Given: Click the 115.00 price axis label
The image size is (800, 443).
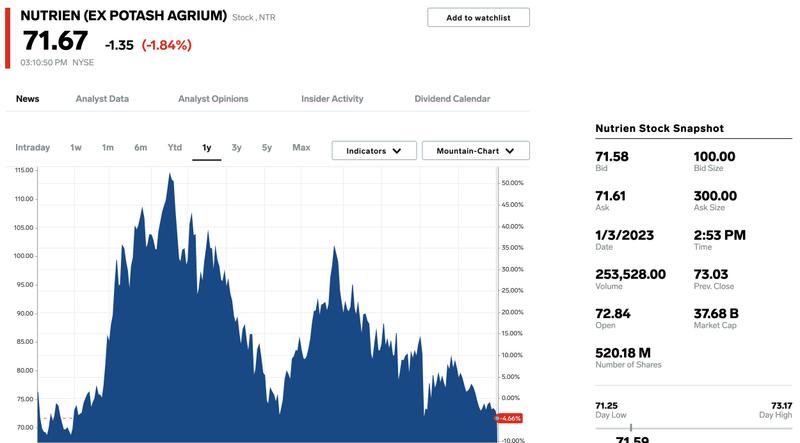Looking at the screenshot, I should click(24, 170).
